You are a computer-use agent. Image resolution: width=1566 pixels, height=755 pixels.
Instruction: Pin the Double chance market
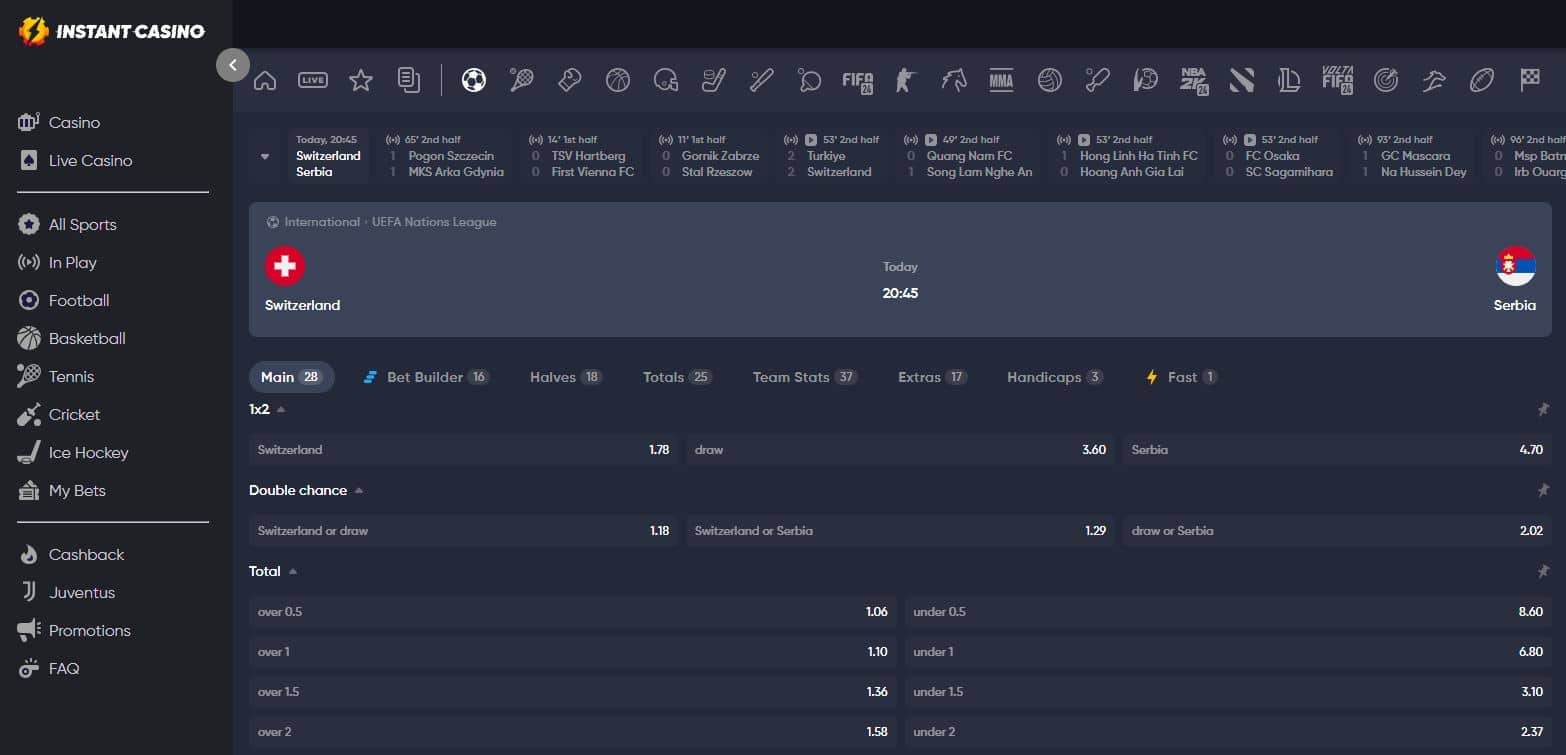pos(1543,491)
